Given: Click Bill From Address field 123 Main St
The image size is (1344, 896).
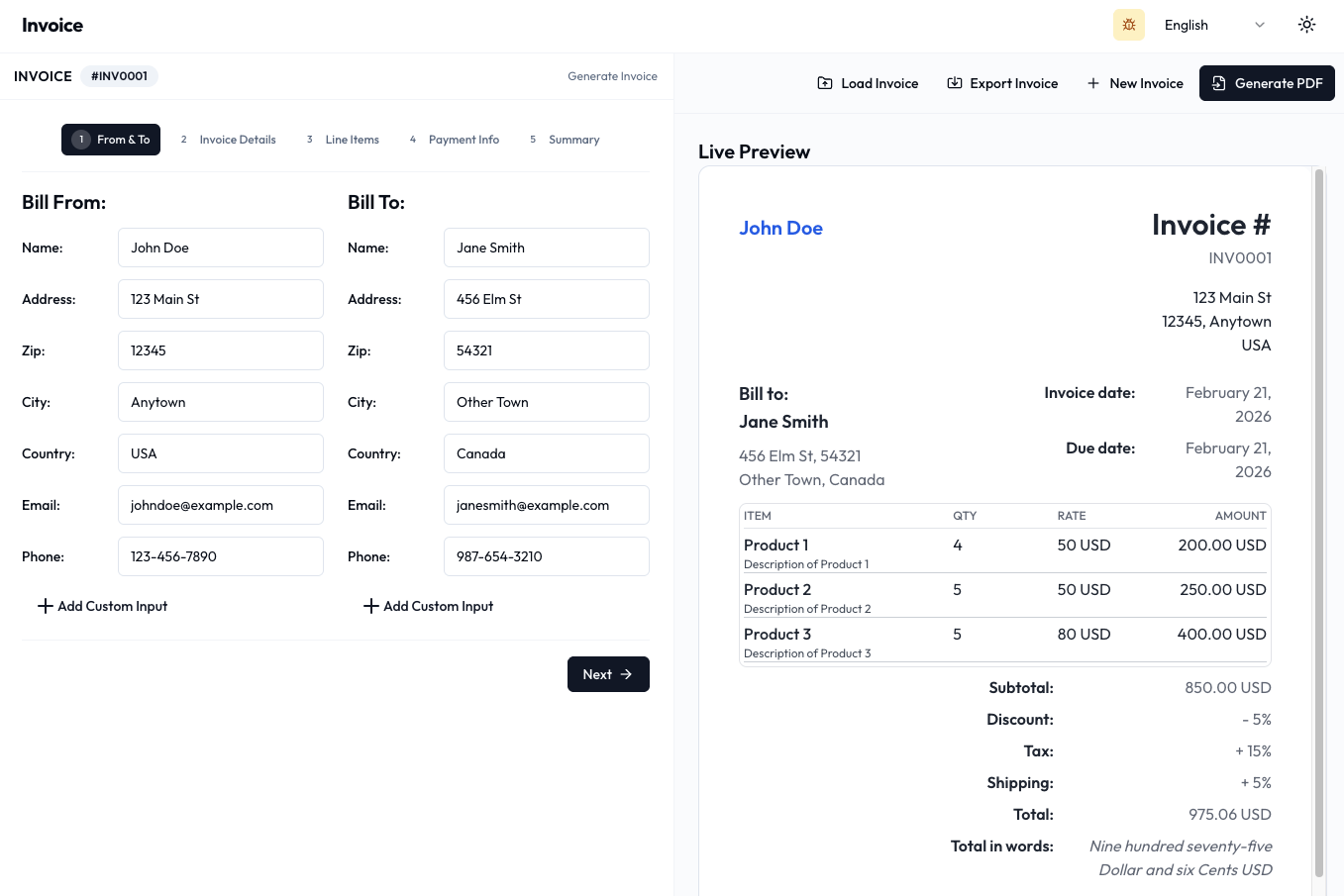Looking at the screenshot, I should point(221,299).
